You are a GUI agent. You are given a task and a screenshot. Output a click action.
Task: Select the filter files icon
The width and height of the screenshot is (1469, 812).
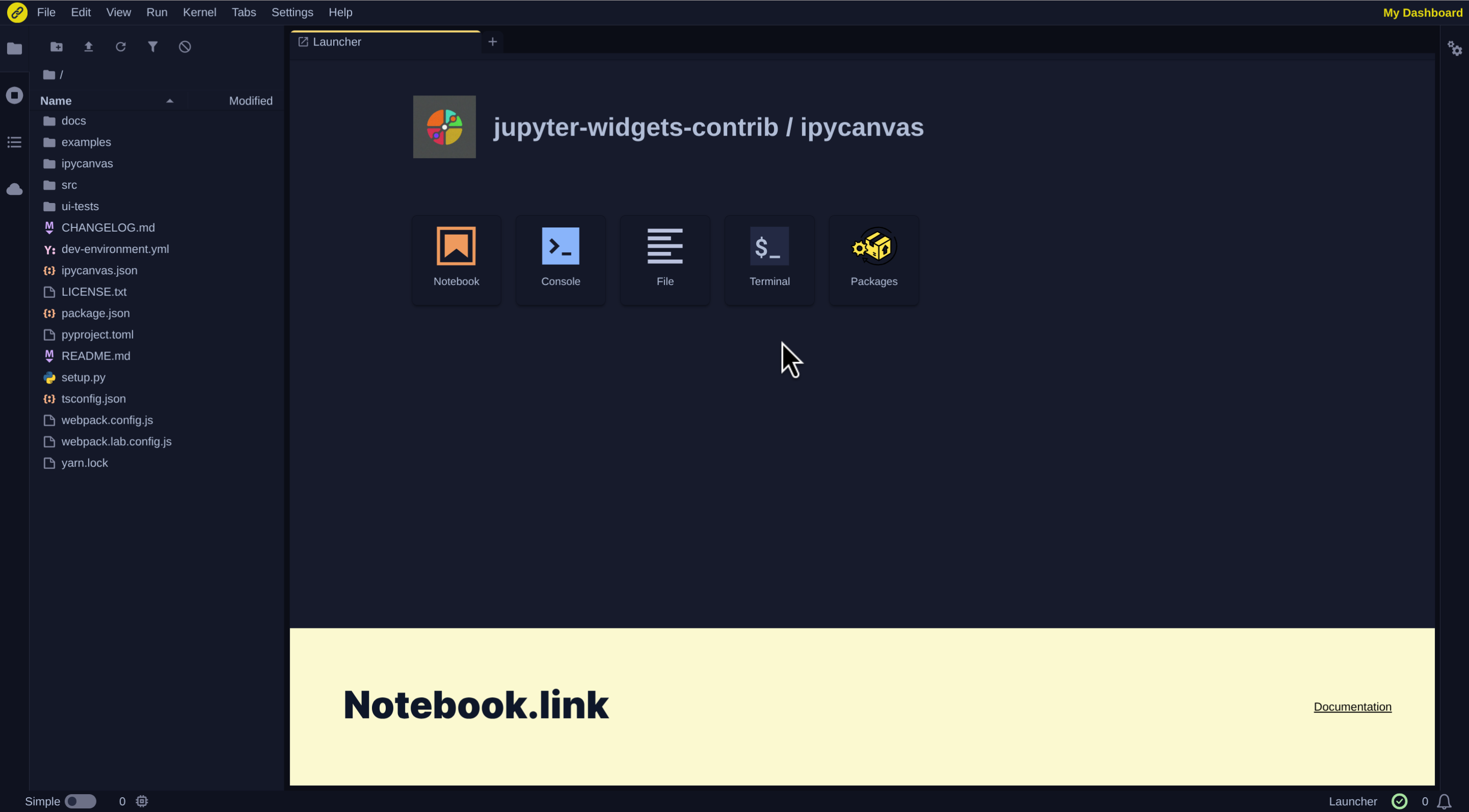coord(152,47)
